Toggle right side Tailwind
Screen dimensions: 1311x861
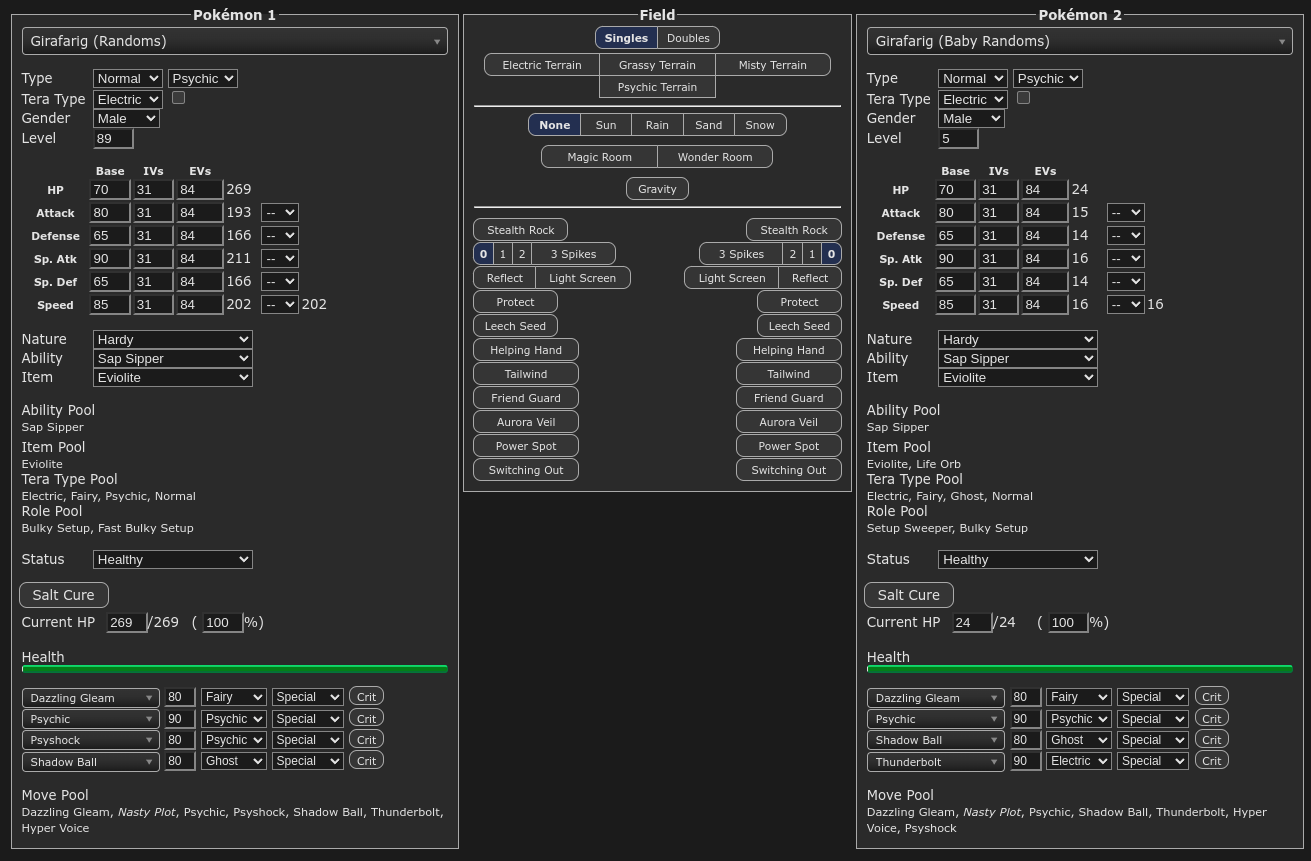point(789,374)
